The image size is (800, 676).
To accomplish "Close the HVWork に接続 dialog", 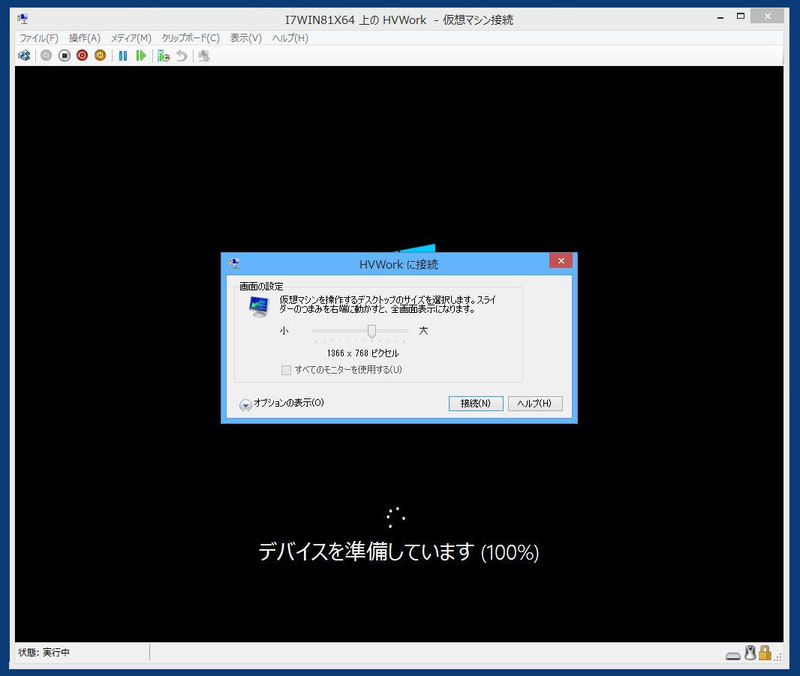I will [x=561, y=261].
